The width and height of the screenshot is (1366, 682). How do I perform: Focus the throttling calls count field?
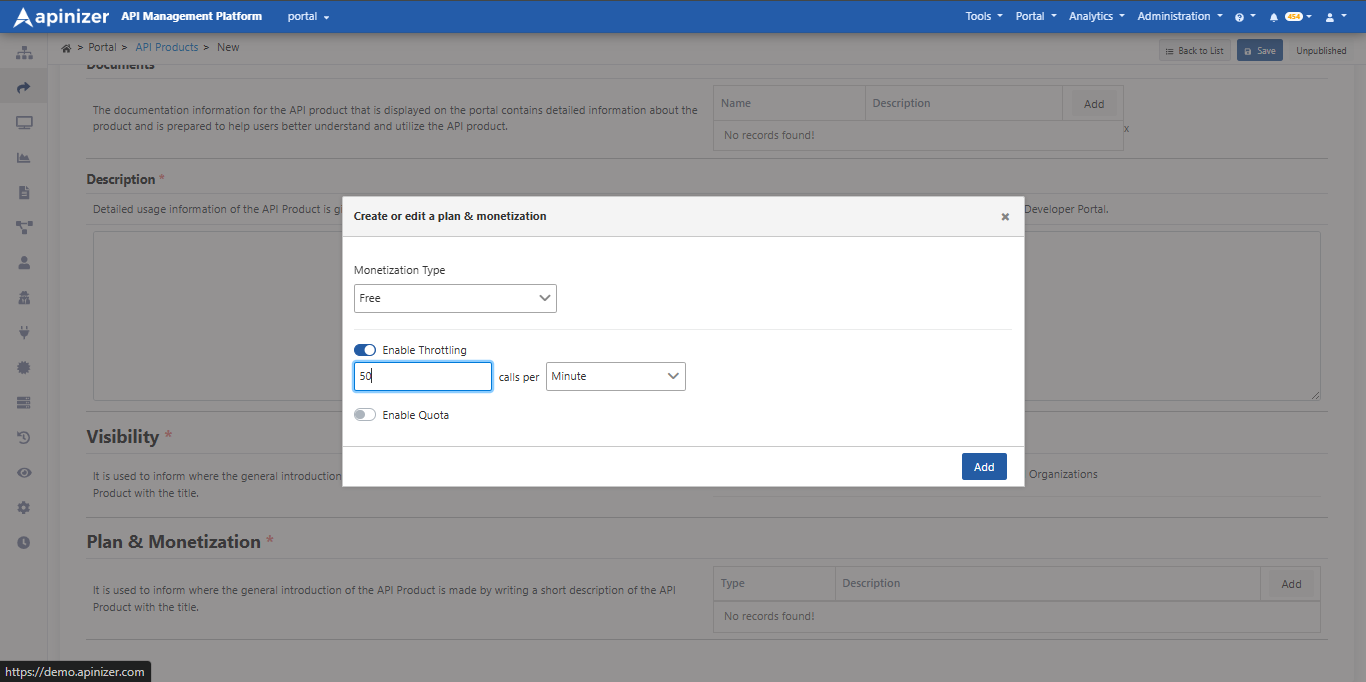(423, 376)
